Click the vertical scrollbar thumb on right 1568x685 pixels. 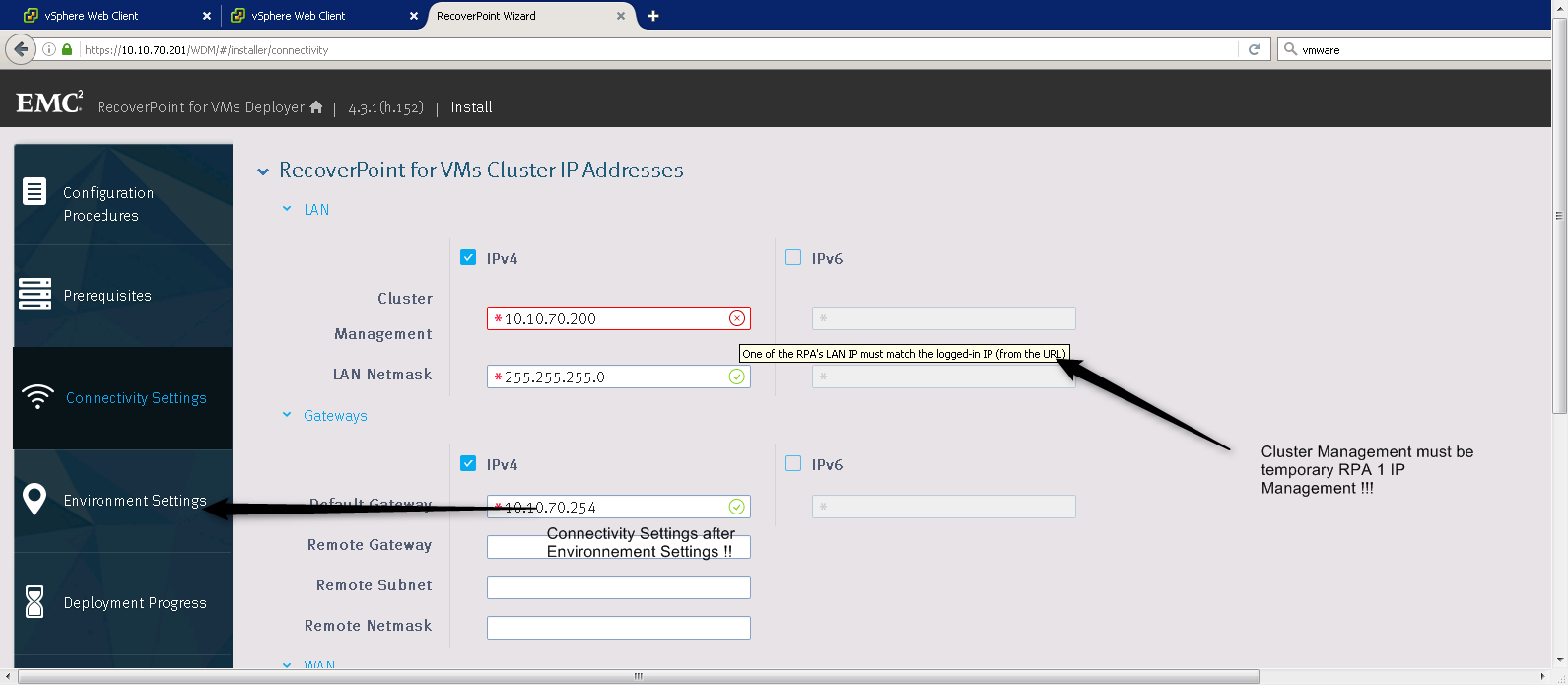[1559, 215]
